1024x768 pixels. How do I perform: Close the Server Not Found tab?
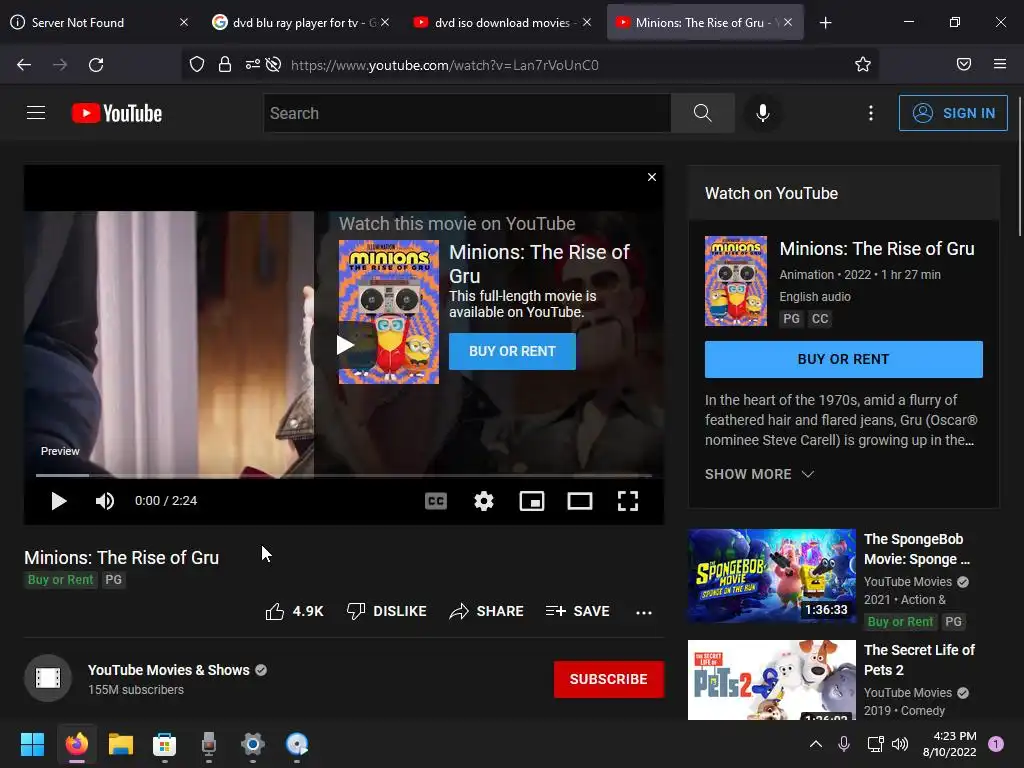click(184, 23)
